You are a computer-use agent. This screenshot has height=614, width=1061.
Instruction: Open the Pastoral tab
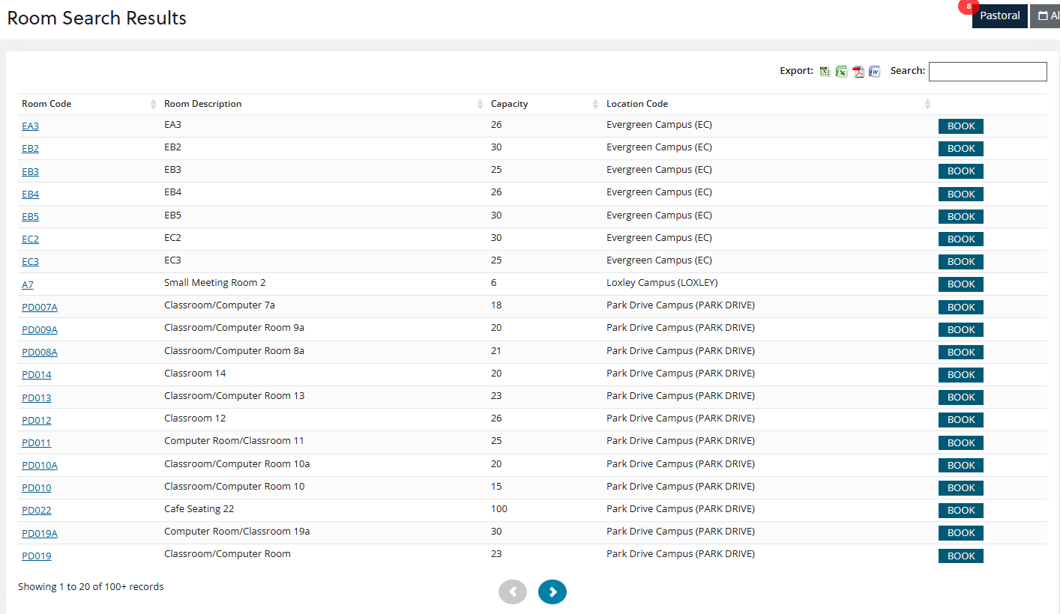point(999,16)
